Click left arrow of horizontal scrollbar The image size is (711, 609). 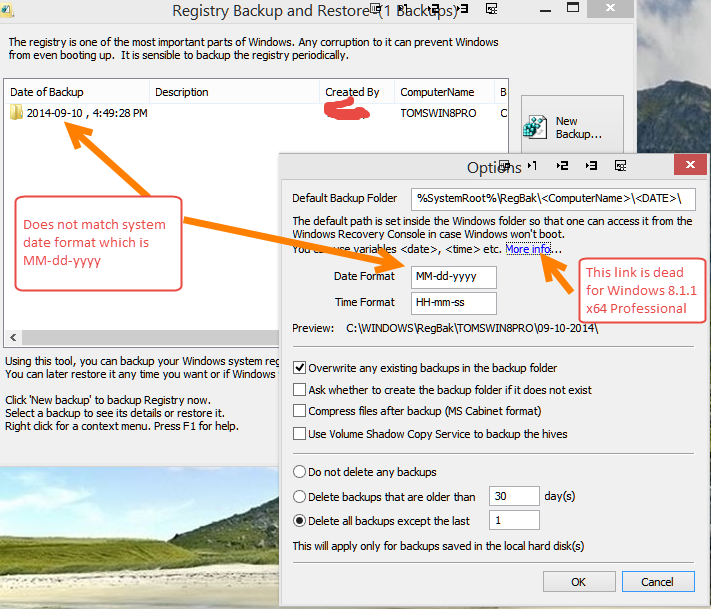tap(11, 337)
